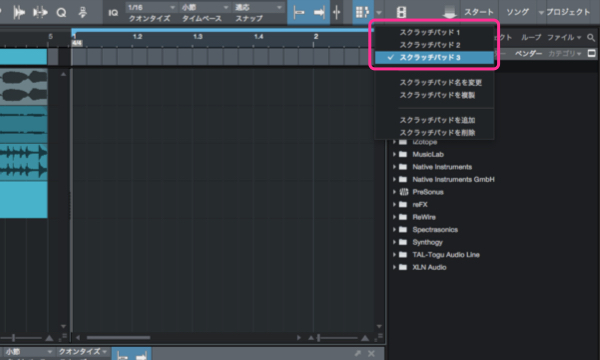Toggle the Scratch Pad icon in toolbar
This screenshot has width=600, height=360.
[362, 12]
